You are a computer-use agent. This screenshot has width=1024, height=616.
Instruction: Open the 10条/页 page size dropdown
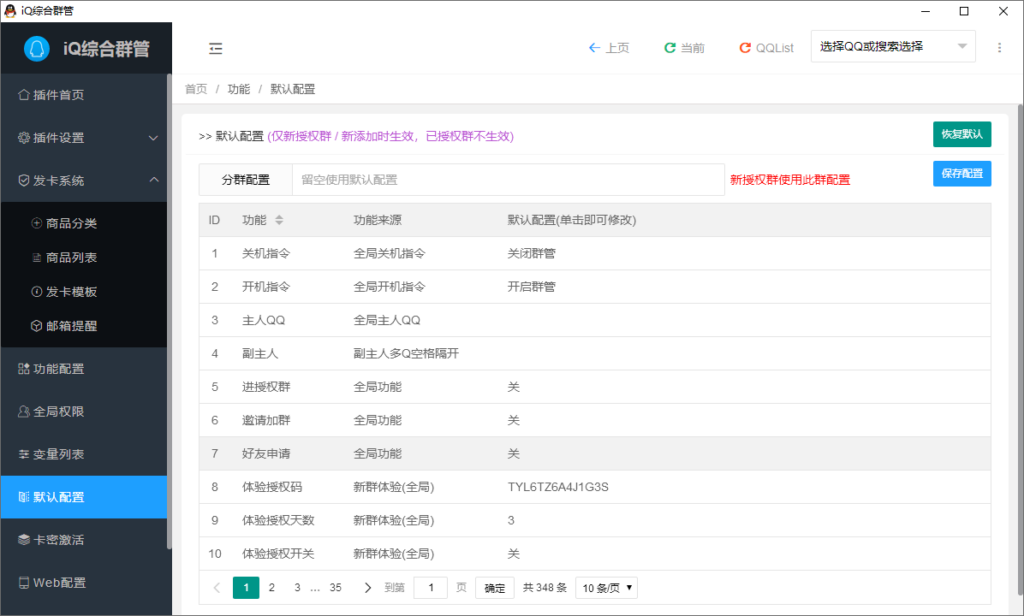[x=606, y=587]
